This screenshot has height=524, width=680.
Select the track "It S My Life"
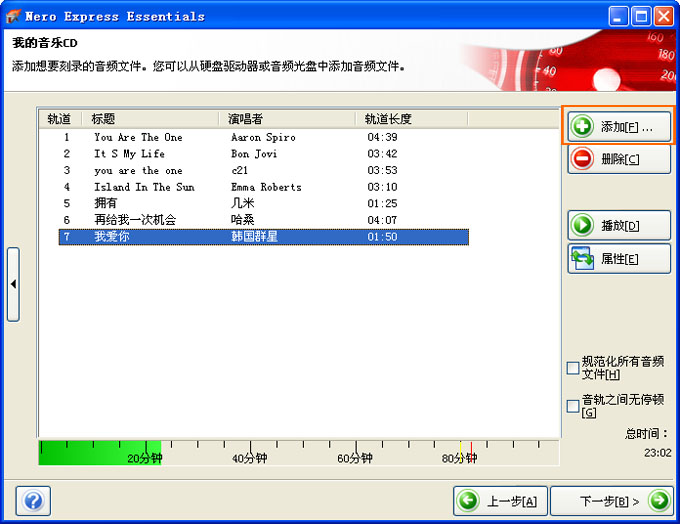(129, 154)
